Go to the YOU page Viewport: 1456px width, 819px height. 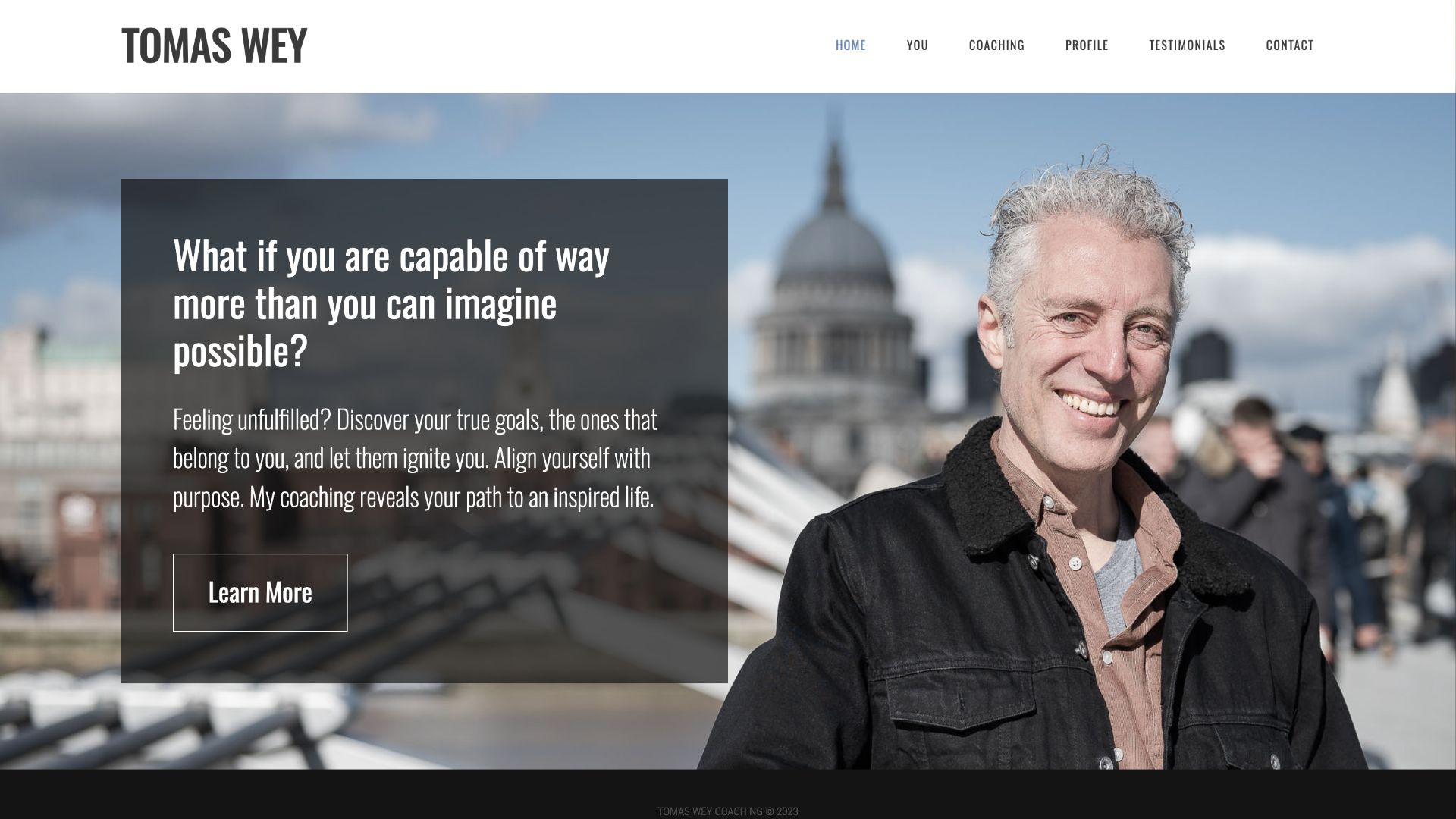coord(917,45)
